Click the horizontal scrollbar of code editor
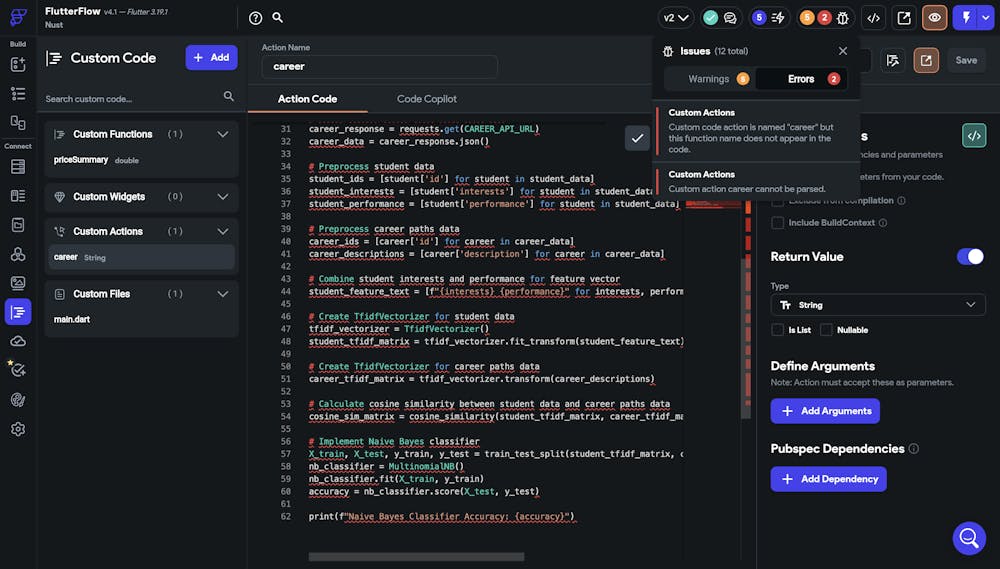This screenshot has height=569, width=1000. click(416, 557)
